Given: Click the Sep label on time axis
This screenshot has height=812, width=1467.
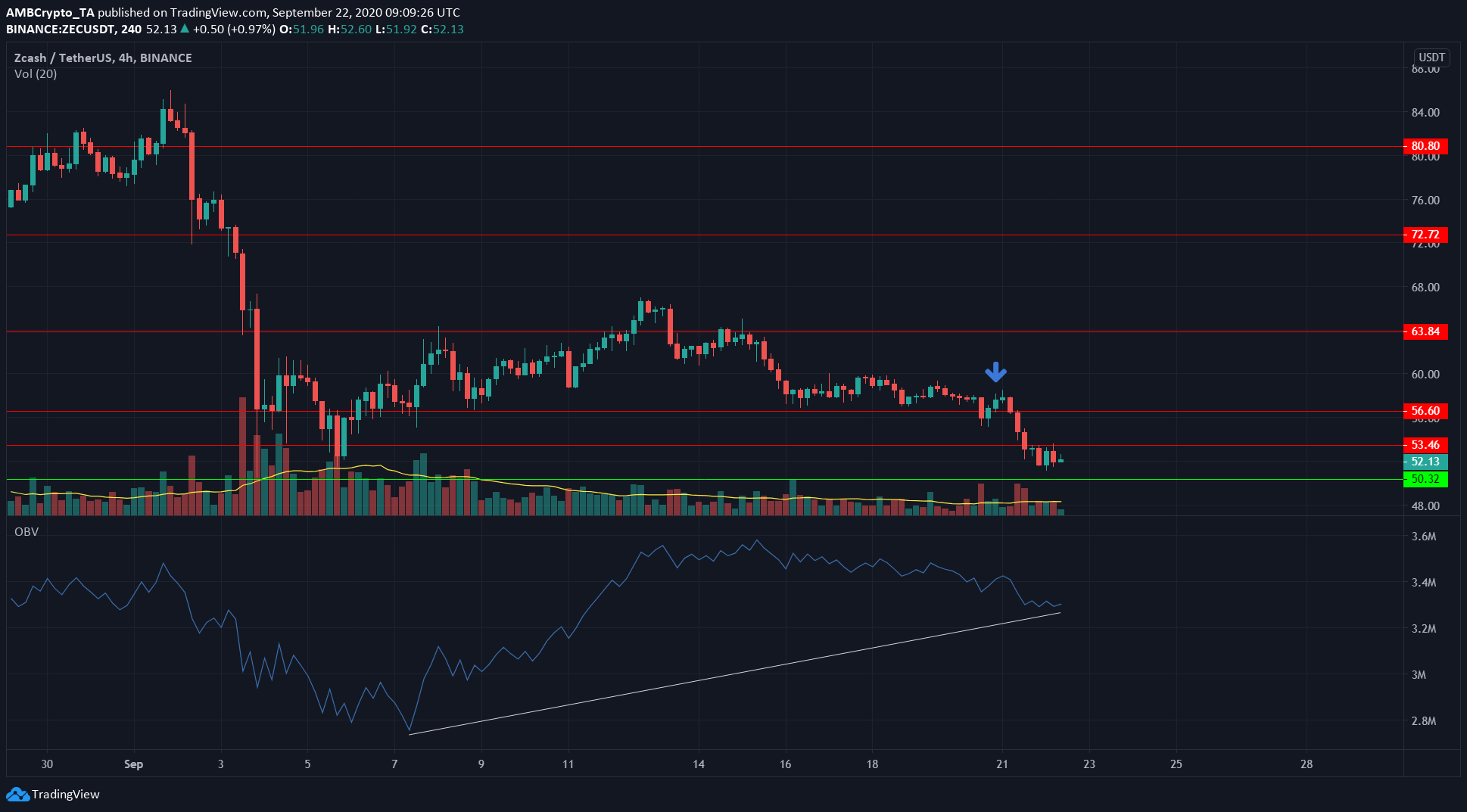Looking at the screenshot, I should pos(133,764).
